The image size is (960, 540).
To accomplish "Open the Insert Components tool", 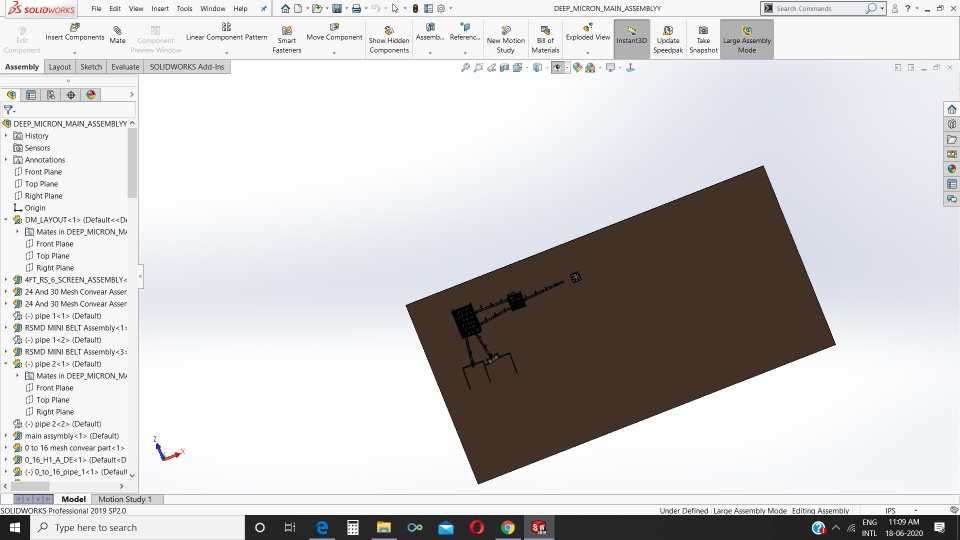I will click(75, 32).
